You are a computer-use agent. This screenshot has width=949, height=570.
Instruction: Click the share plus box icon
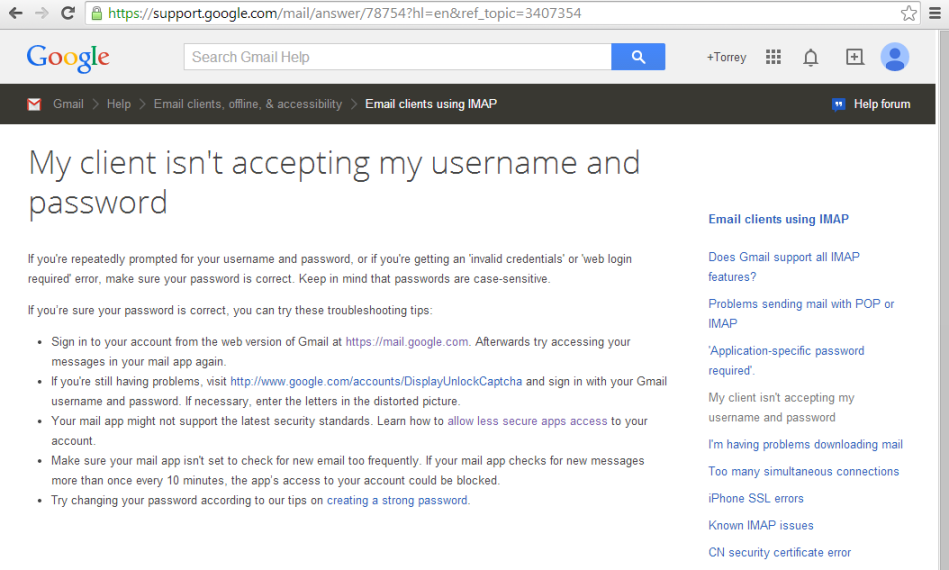(854, 57)
